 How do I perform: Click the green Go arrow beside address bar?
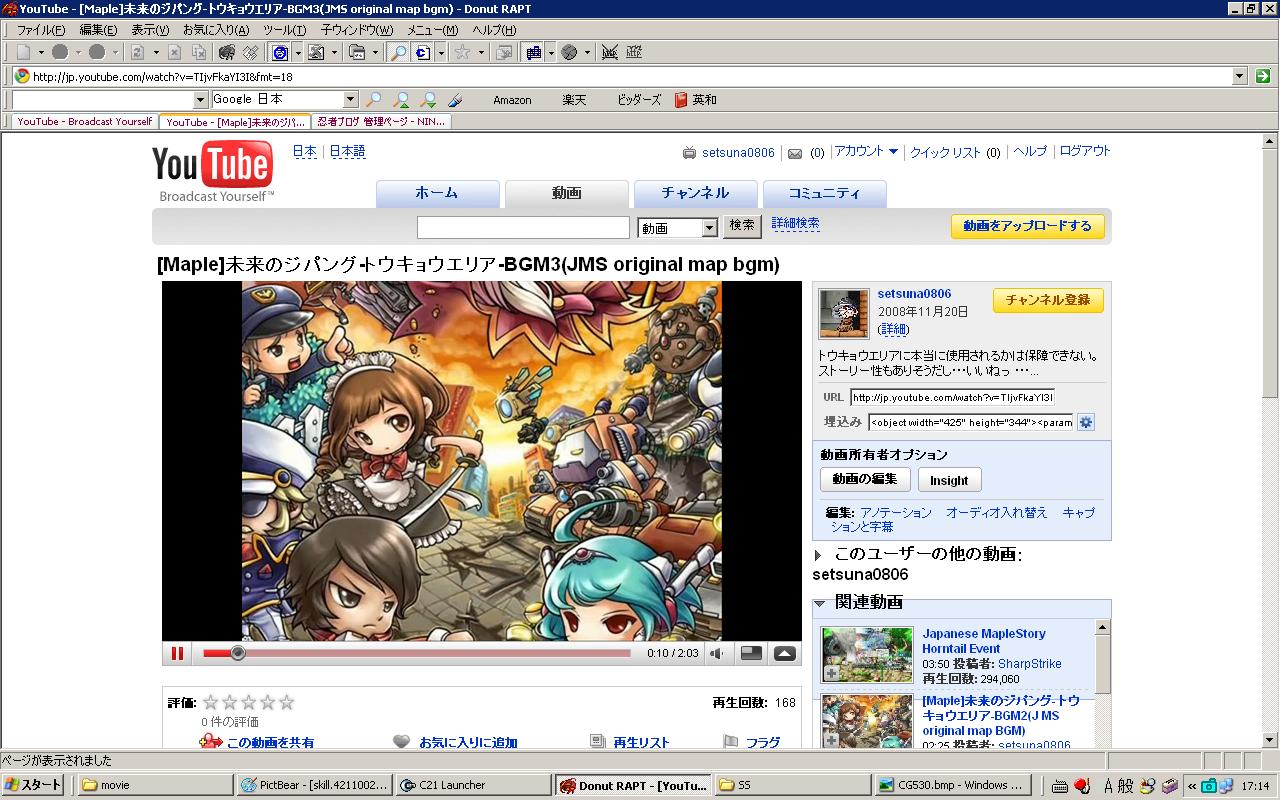pyautogui.click(x=1262, y=76)
